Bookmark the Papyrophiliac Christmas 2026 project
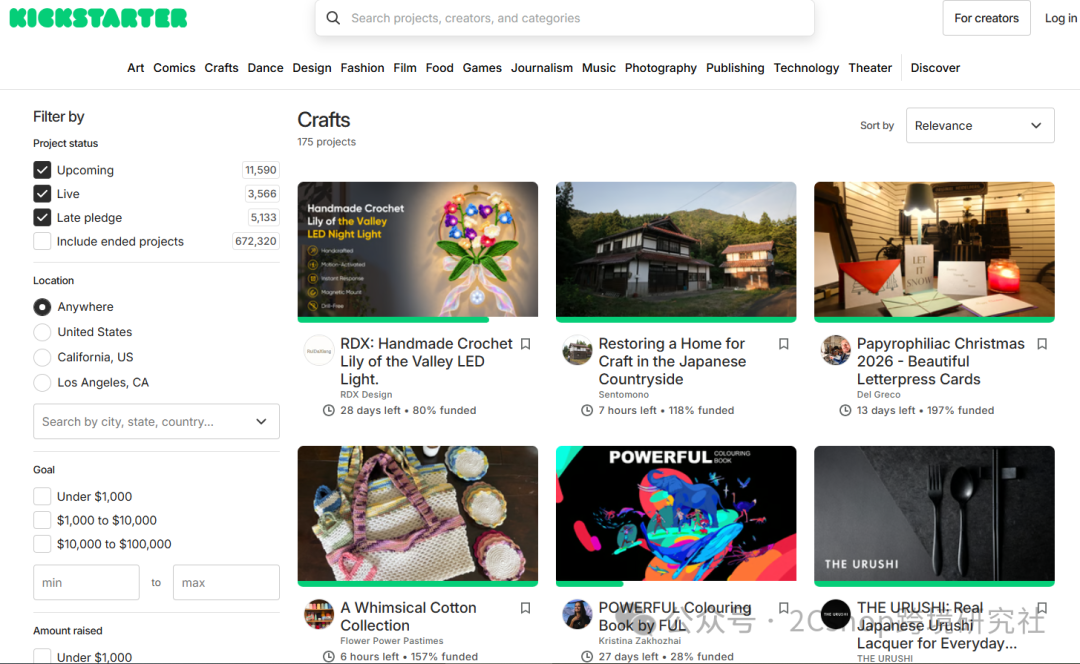The image size is (1080, 664). 1042,344
